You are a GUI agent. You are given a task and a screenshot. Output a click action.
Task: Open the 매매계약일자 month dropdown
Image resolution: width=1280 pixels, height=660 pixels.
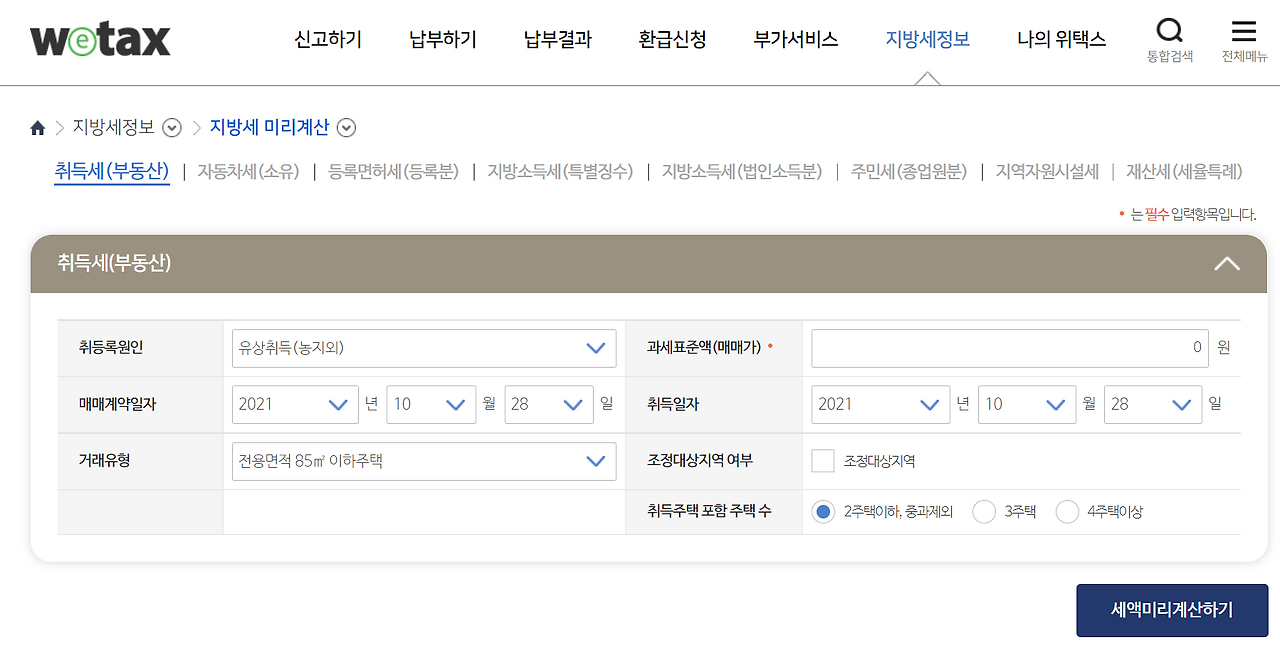point(431,404)
